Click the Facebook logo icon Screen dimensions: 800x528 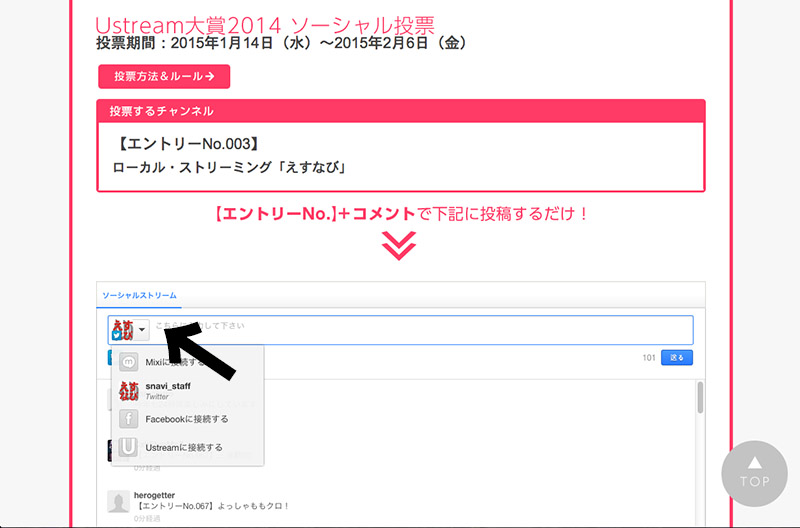coord(129,419)
